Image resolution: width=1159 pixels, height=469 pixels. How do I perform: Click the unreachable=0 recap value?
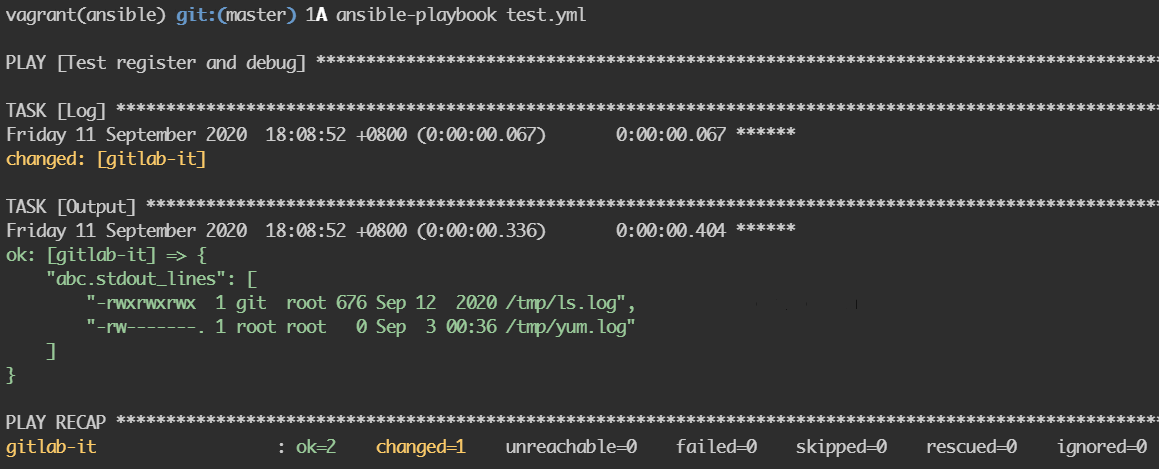[x=571, y=447]
